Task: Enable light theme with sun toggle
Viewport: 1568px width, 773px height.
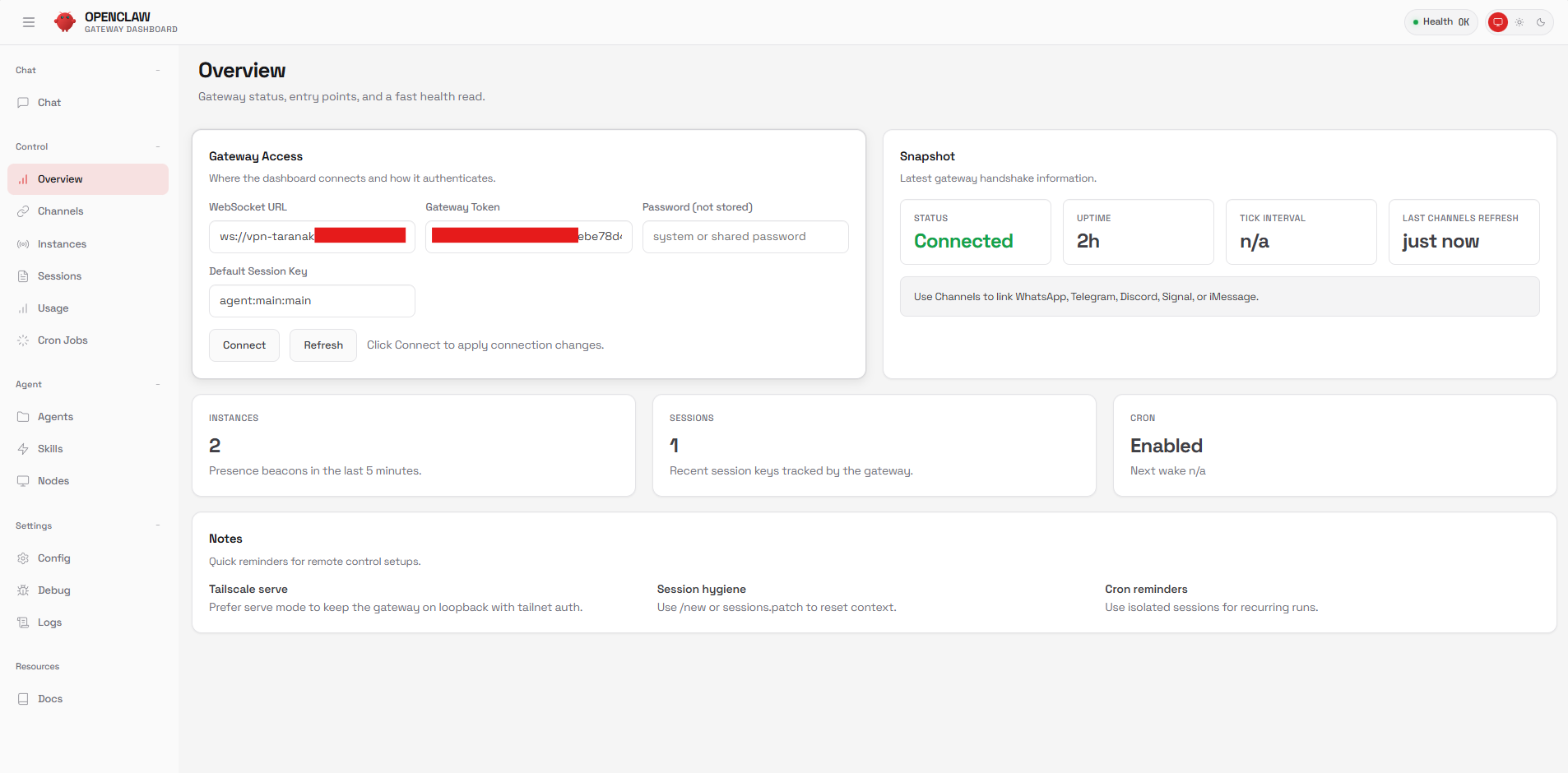Action: point(1519,22)
